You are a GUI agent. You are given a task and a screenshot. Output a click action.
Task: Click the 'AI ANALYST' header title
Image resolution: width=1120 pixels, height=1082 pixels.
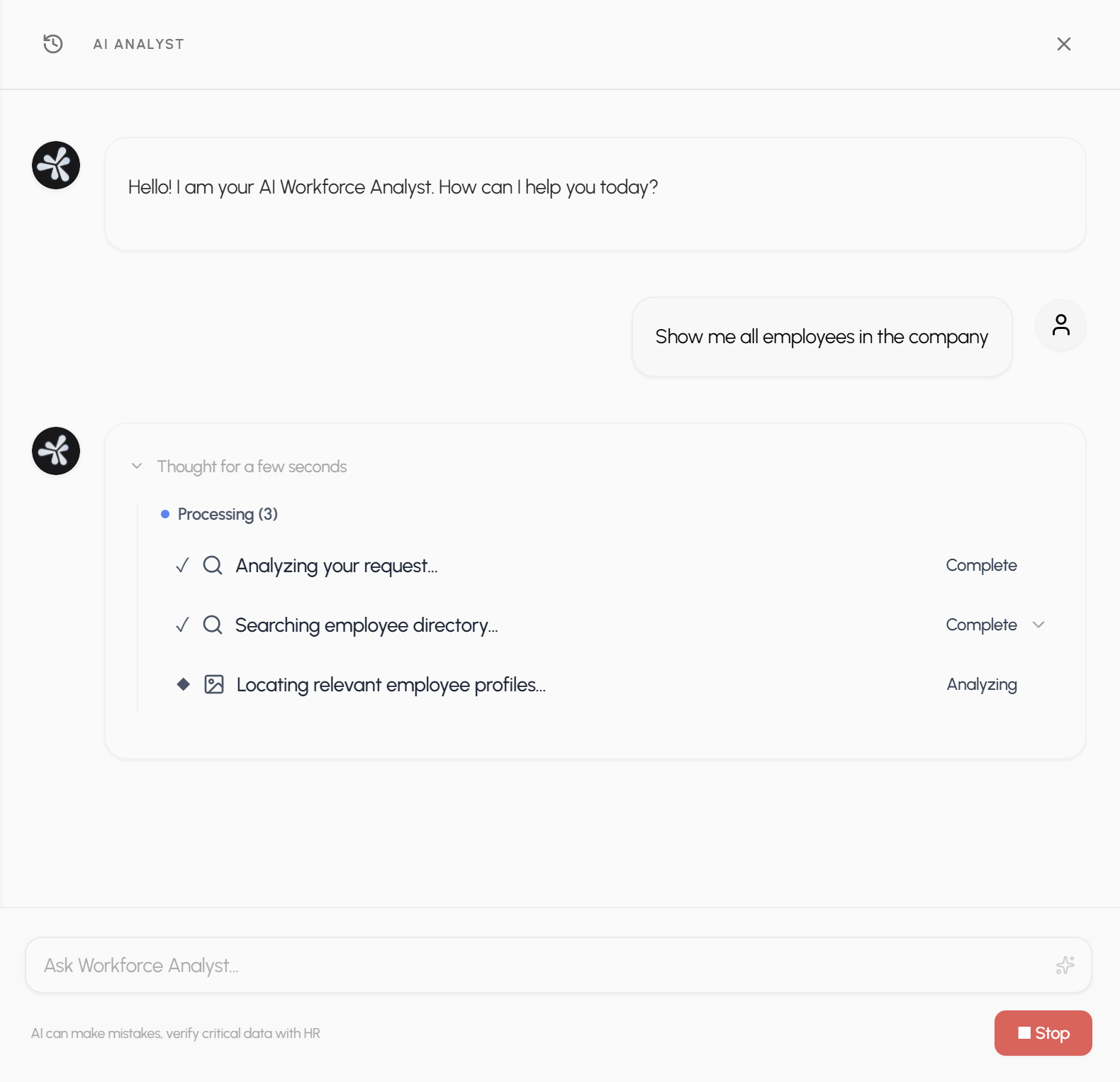click(x=139, y=44)
